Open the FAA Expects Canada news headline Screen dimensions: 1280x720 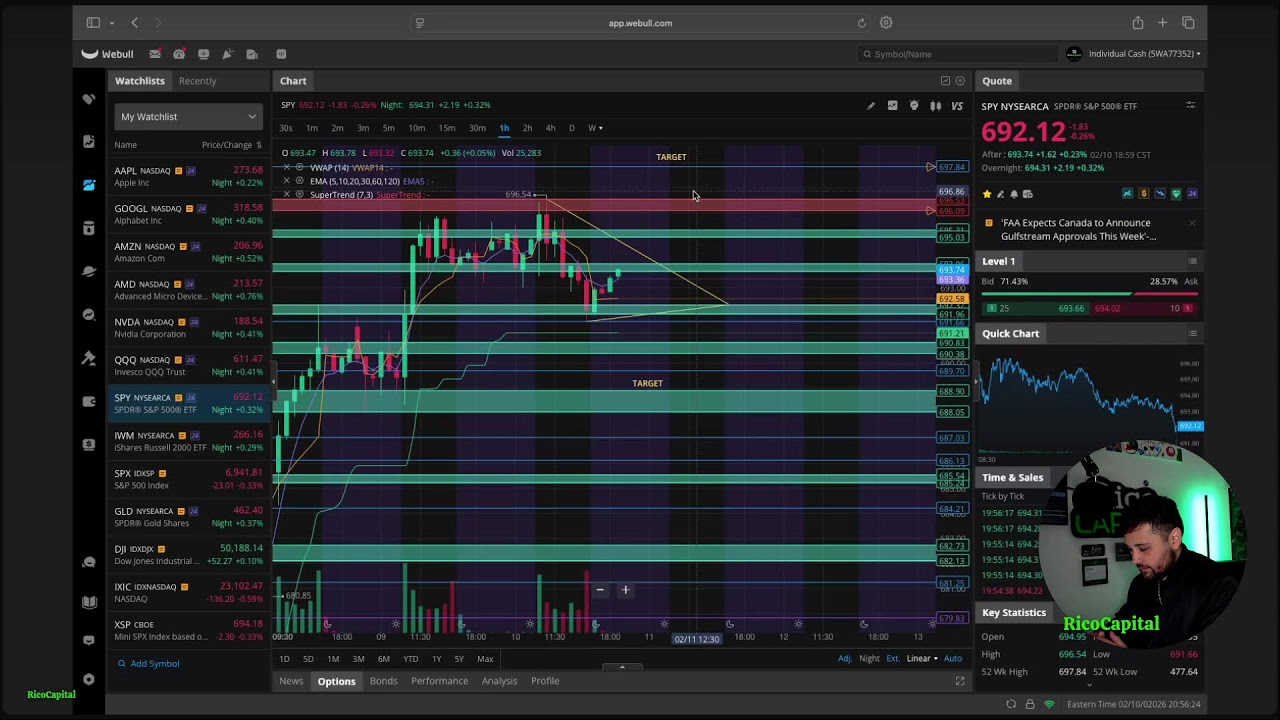(x=1077, y=229)
